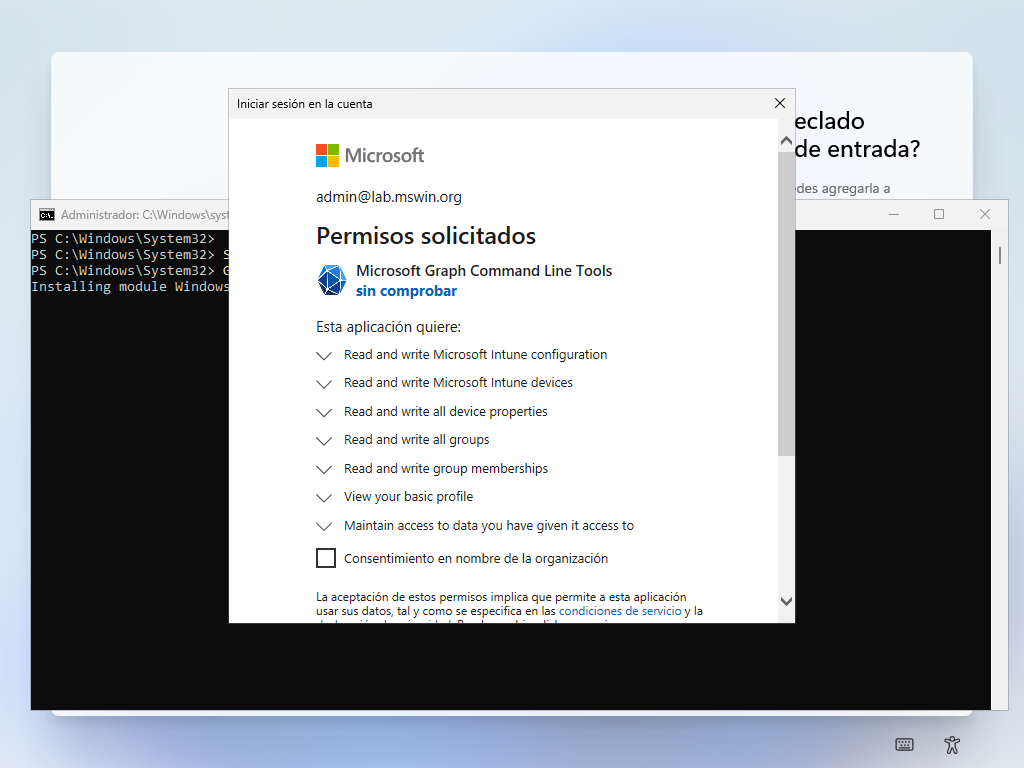This screenshot has height=768, width=1024.
Task: Click the Microsoft Graph Command Line Tools app icon
Action: [x=332, y=280]
